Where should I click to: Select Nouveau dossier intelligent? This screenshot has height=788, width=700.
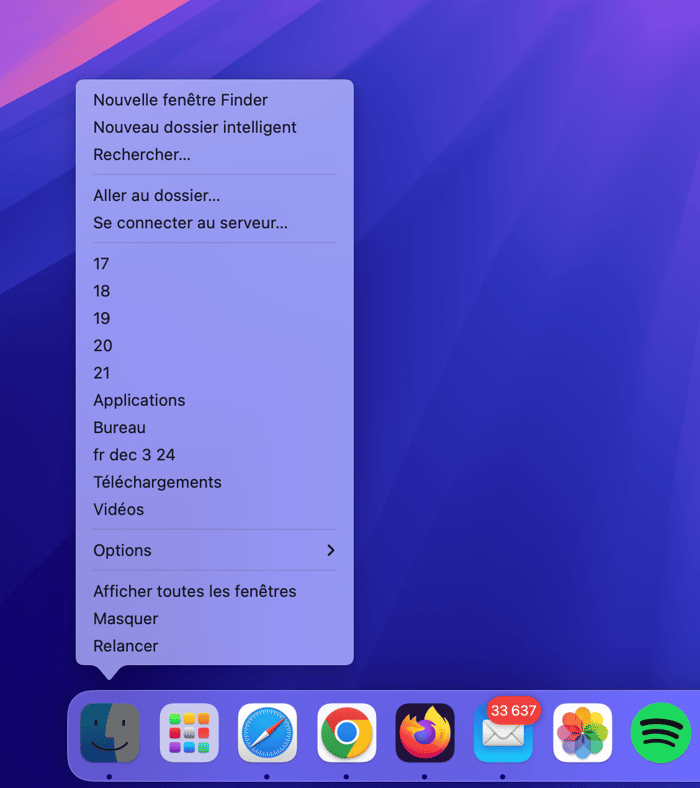pyautogui.click(x=215, y=127)
